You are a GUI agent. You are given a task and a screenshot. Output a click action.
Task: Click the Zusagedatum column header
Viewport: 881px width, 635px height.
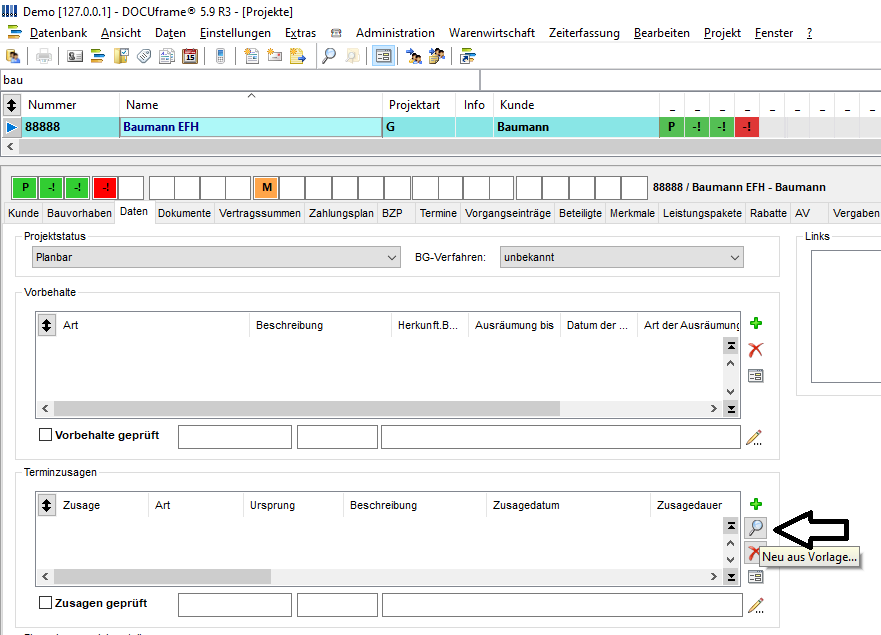(x=567, y=505)
